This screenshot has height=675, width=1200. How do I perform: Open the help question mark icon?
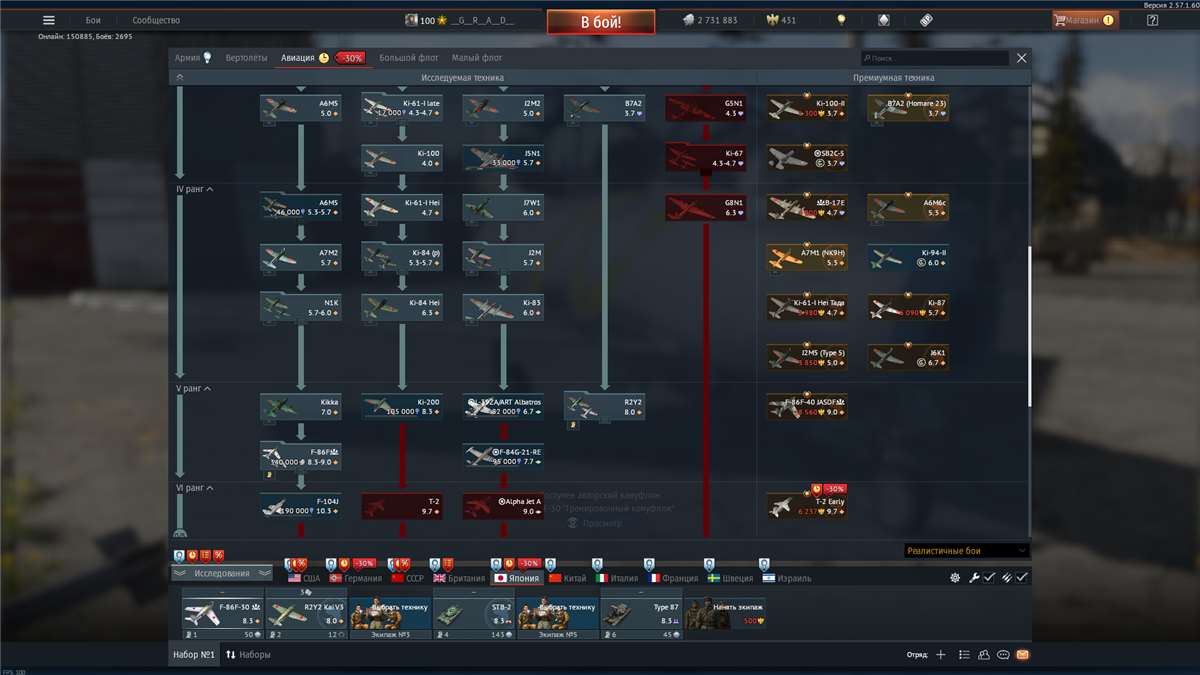pos(1152,20)
